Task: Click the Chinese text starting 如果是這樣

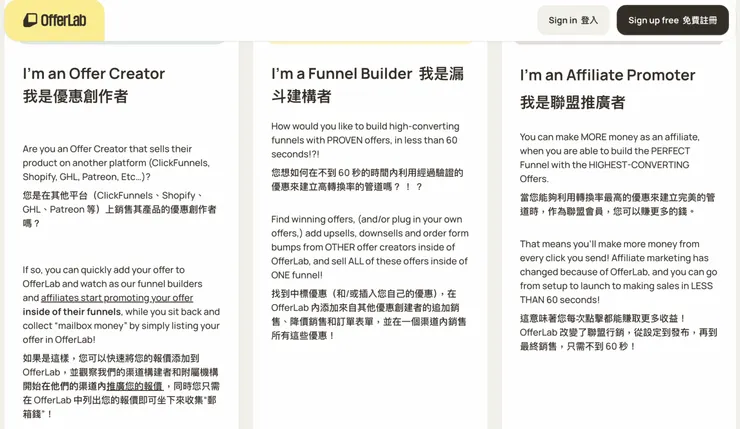Action: tap(121, 386)
